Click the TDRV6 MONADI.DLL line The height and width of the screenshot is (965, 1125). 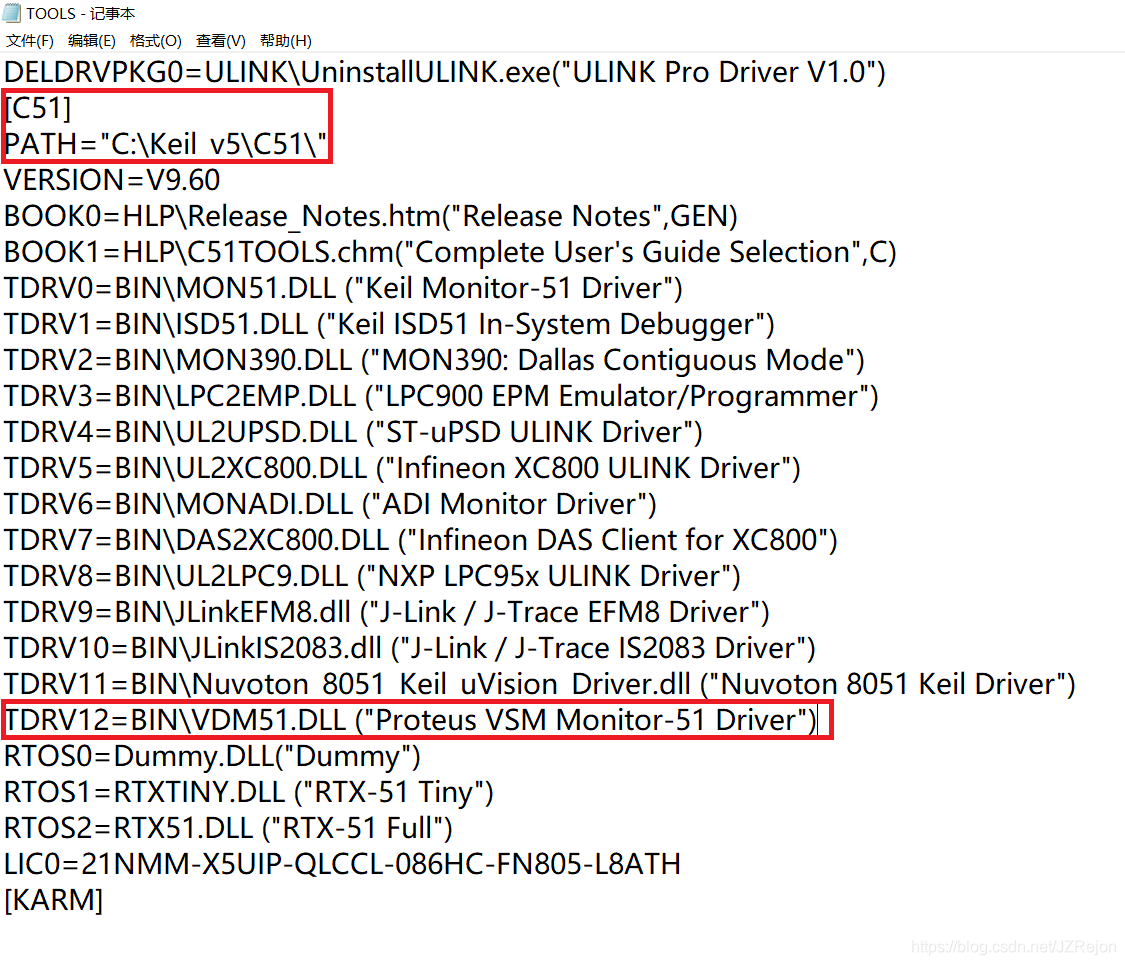pos(330,504)
